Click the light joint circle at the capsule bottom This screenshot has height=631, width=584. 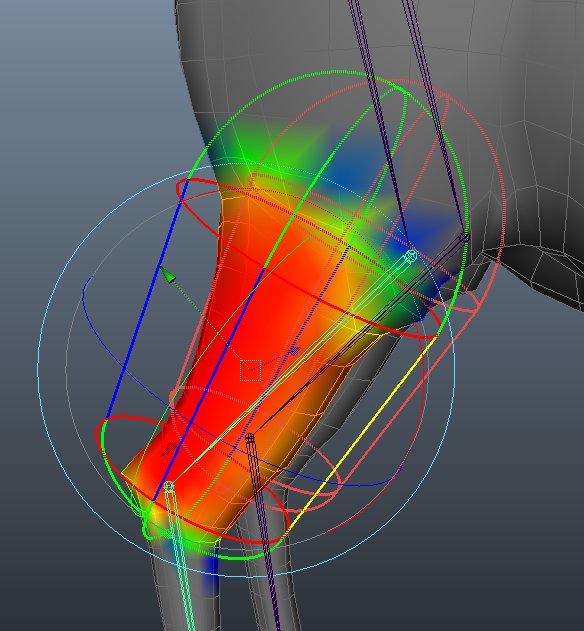coord(169,486)
